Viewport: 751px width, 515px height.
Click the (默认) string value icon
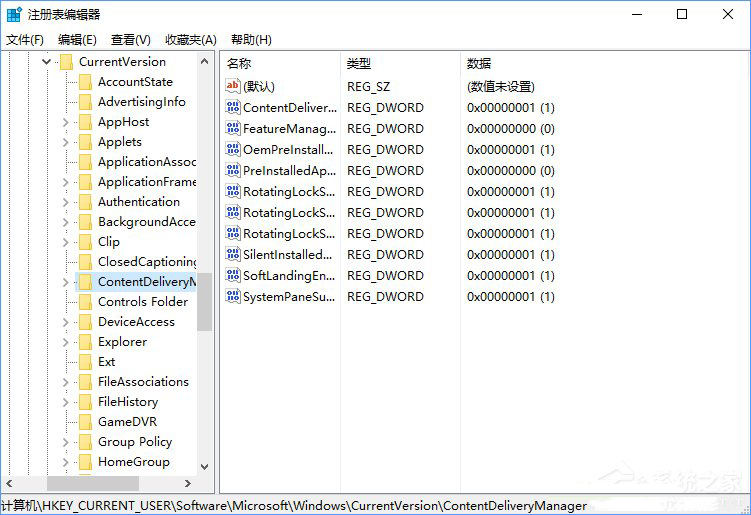[x=233, y=86]
